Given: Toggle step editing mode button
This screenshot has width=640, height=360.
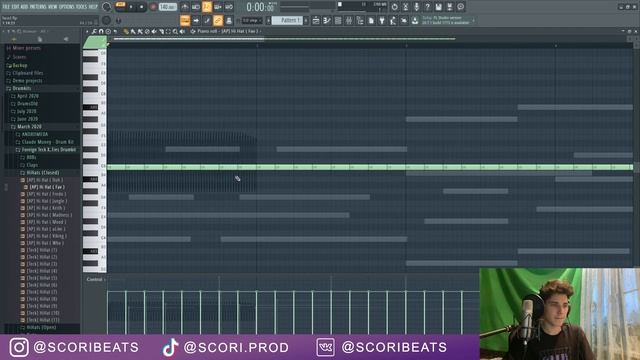Looking at the screenshot, I should (207, 20).
